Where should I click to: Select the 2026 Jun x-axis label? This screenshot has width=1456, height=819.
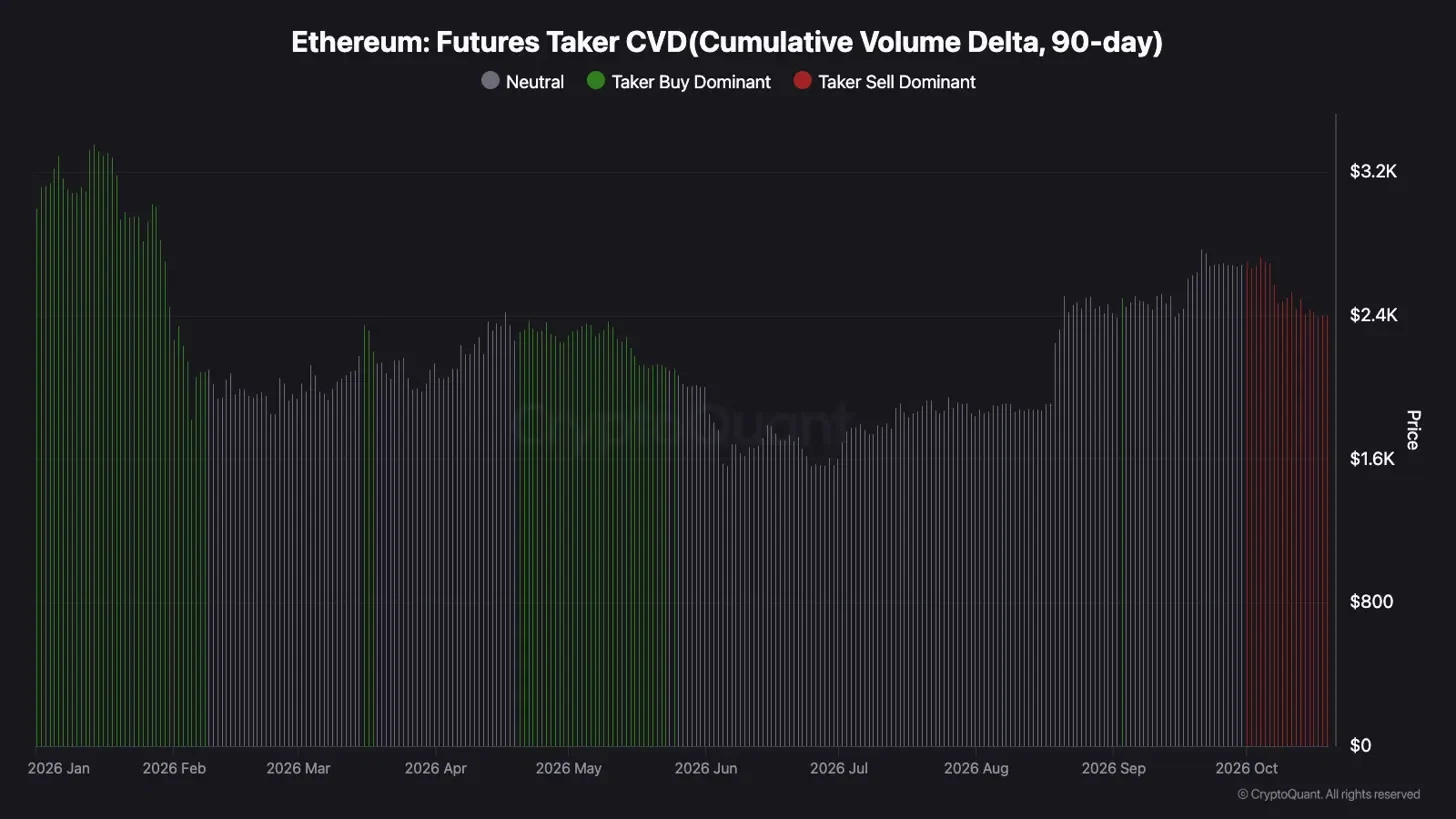tap(706, 768)
